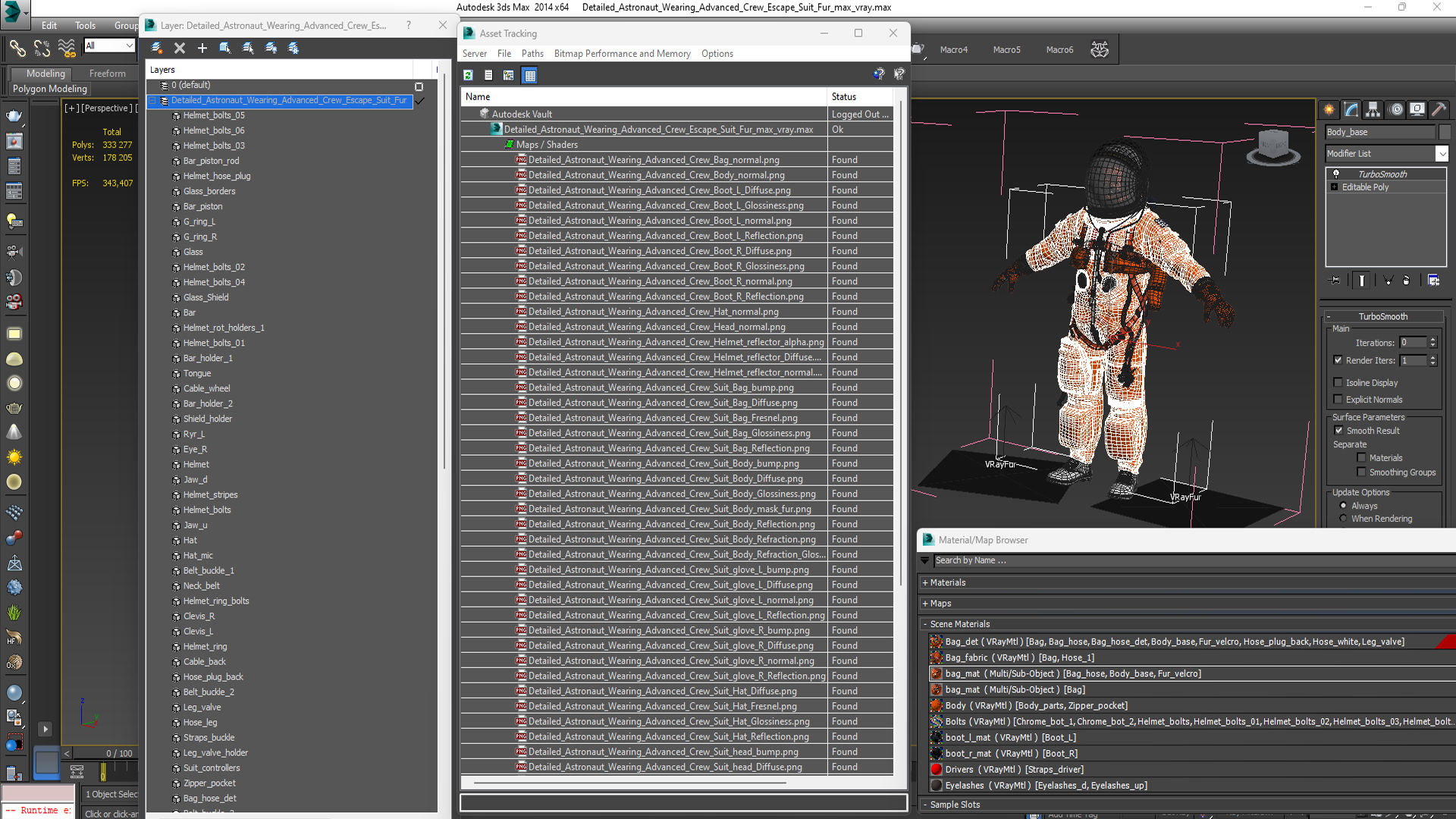This screenshot has height=819, width=1456.
Task: Click the Iterations spinner arrows
Action: pyautogui.click(x=1432, y=343)
